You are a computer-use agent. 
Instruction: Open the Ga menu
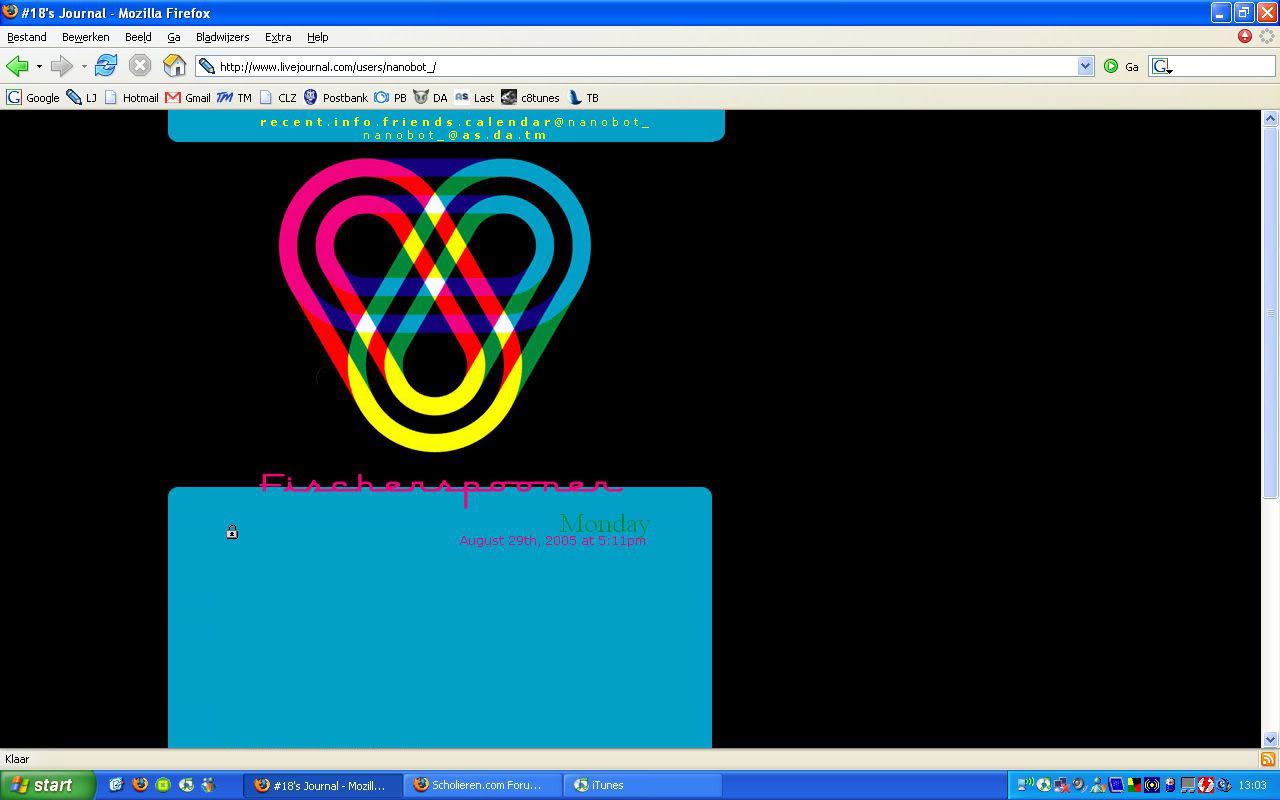174,37
